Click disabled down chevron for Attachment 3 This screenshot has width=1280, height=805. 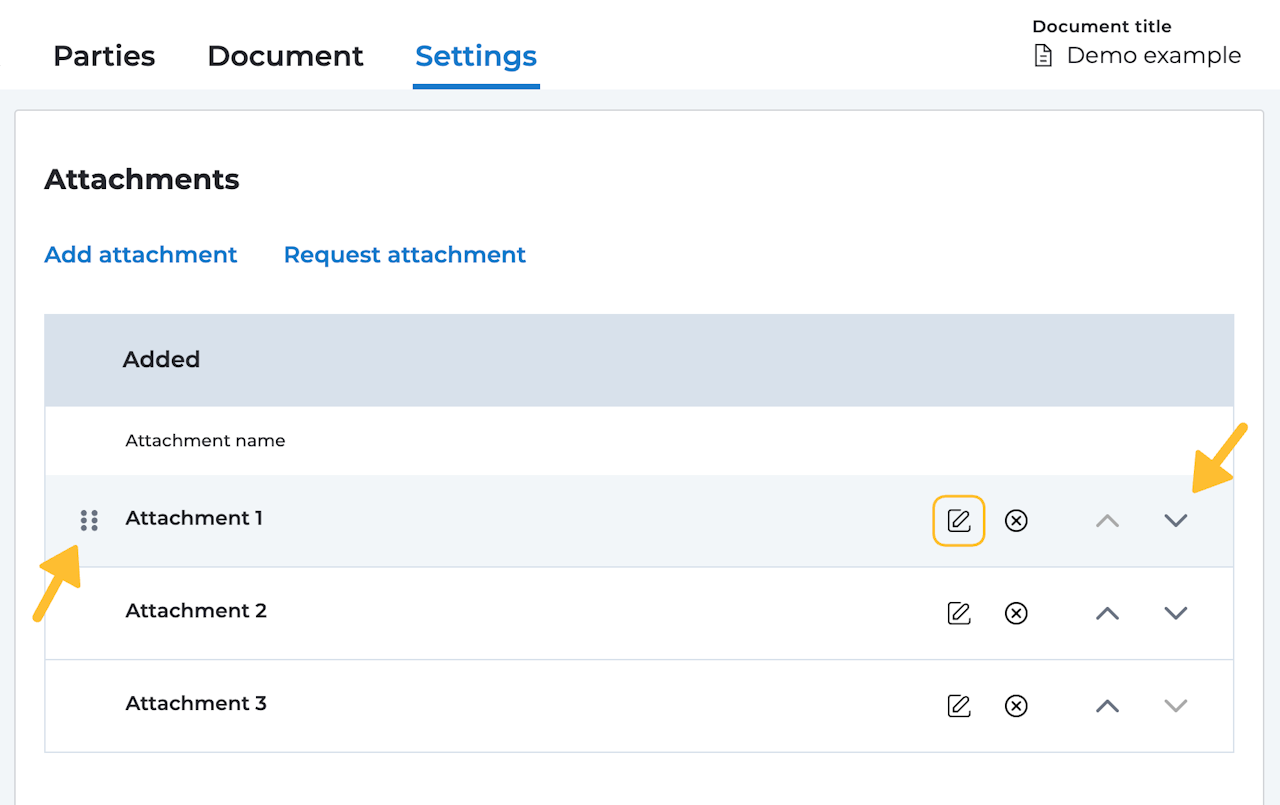tap(1176, 706)
